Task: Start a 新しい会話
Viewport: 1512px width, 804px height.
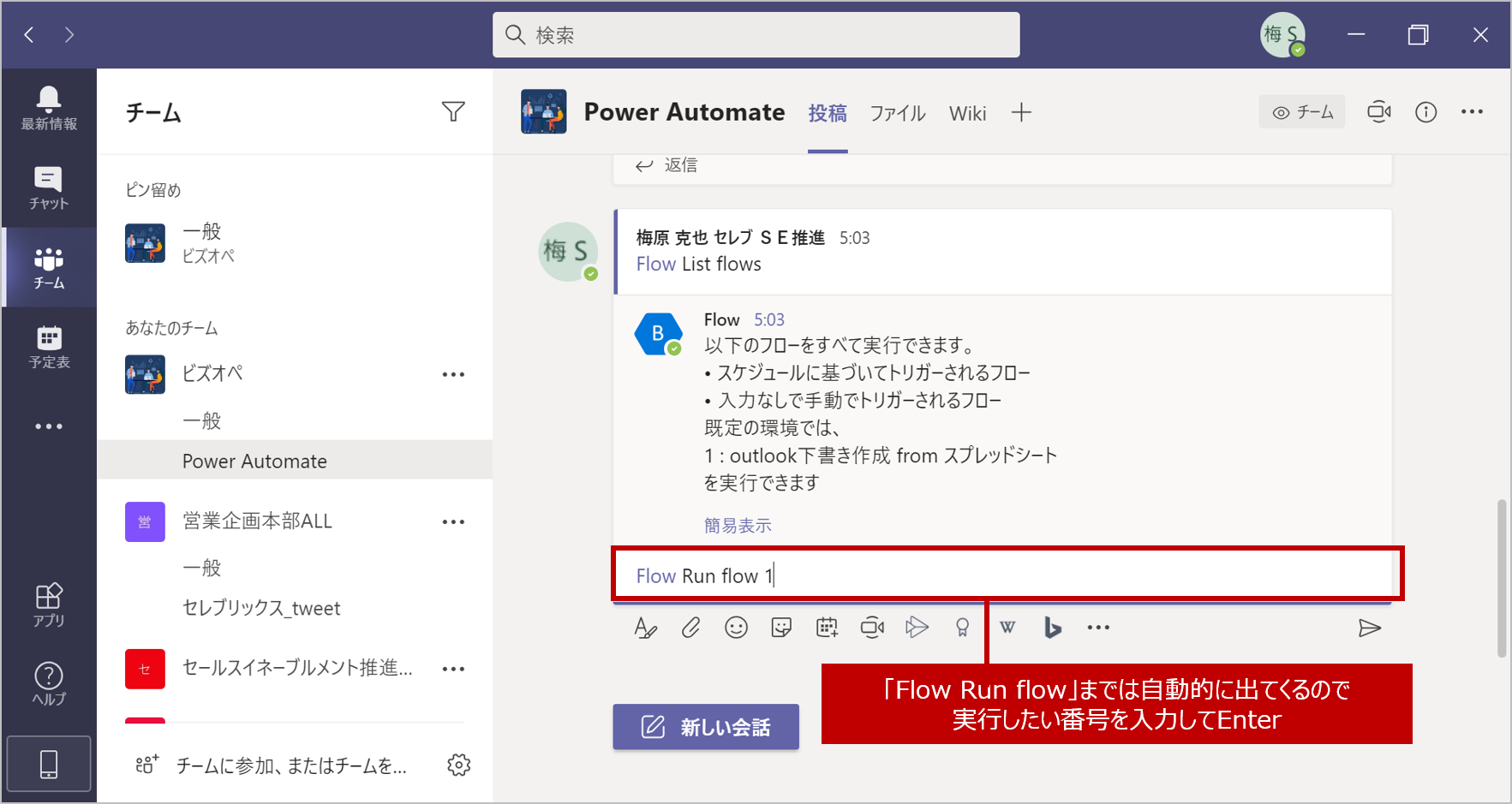Action: [x=705, y=726]
